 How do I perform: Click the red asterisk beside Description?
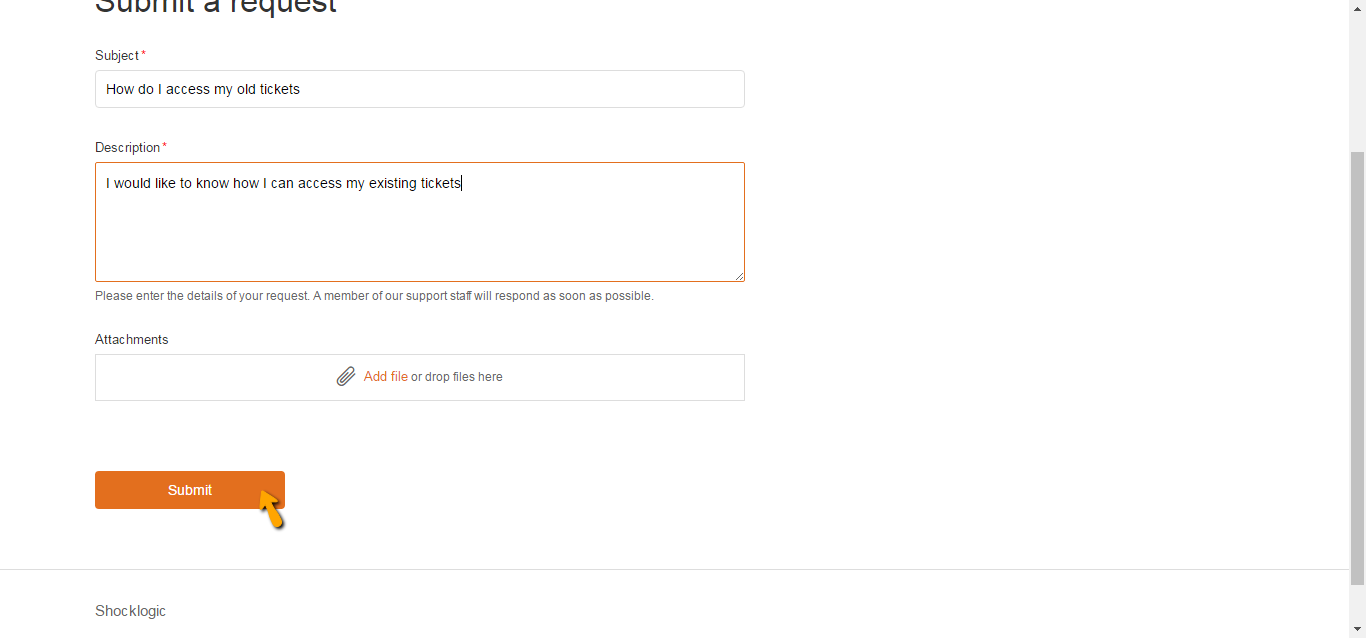(164, 146)
